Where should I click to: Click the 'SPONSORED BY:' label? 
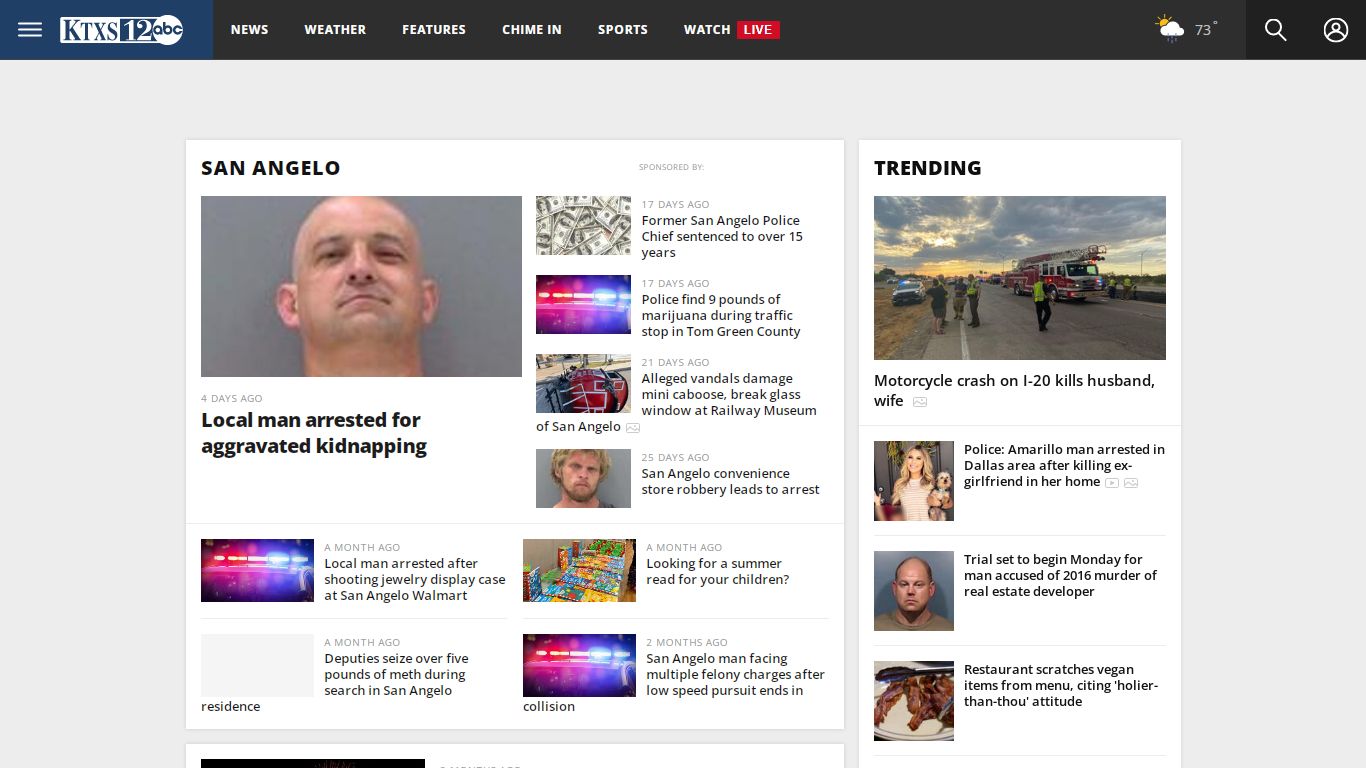coord(671,167)
